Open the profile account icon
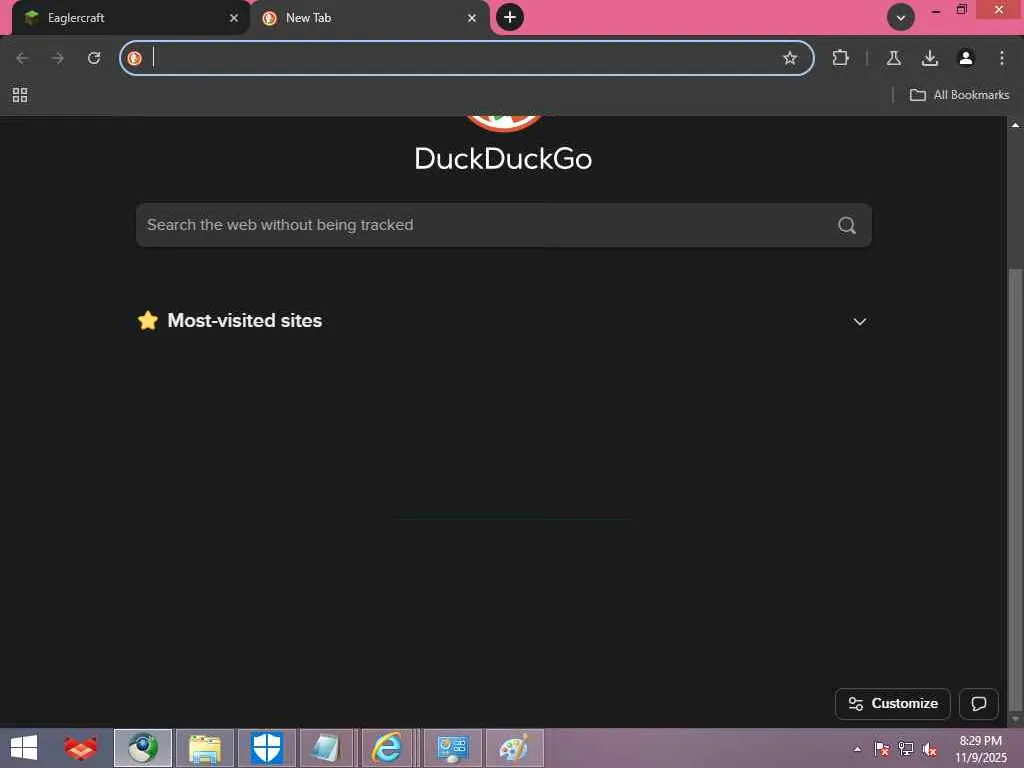 (x=965, y=58)
